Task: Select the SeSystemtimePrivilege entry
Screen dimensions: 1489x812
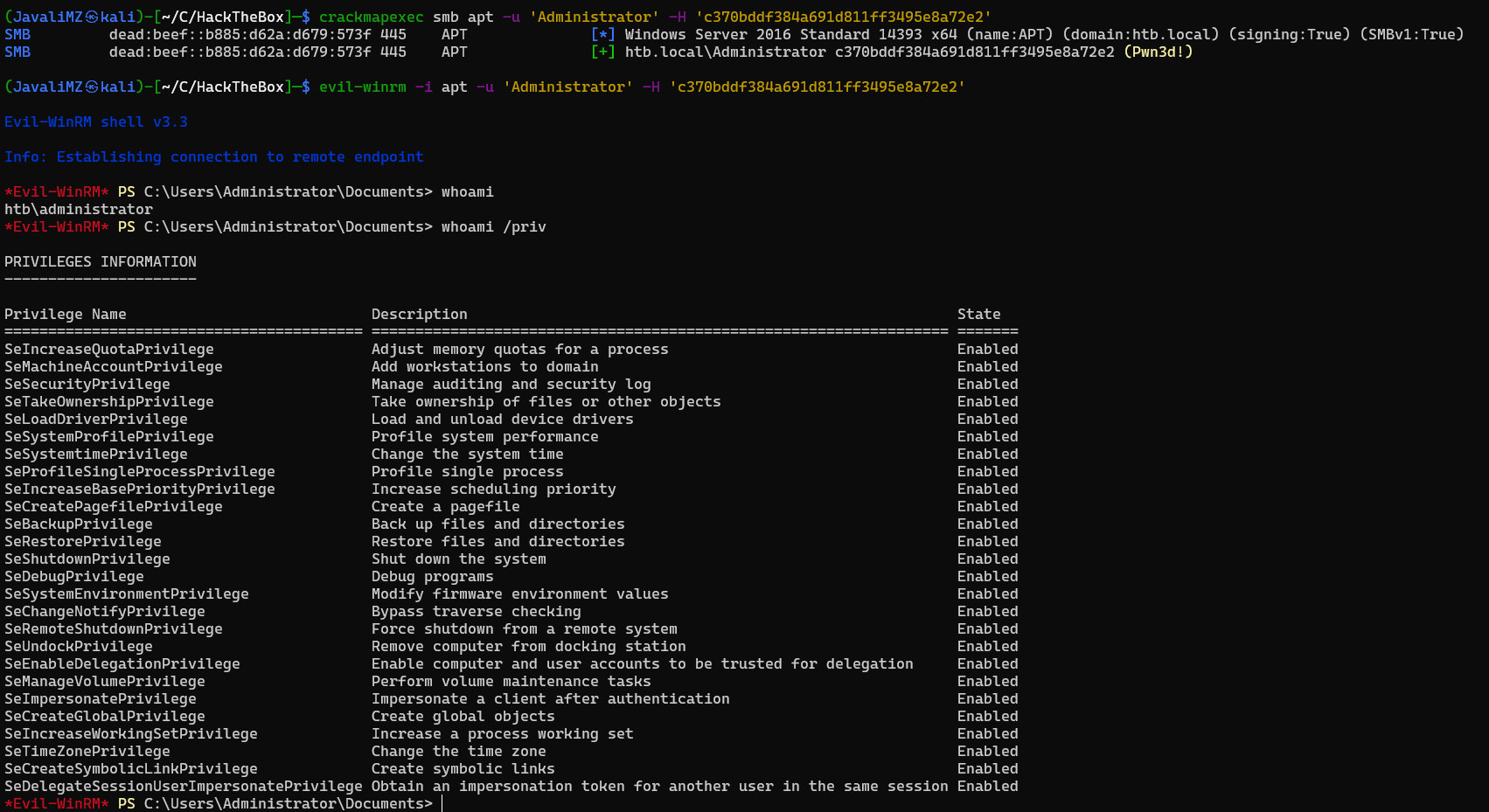Action: [x=96, y=454]
